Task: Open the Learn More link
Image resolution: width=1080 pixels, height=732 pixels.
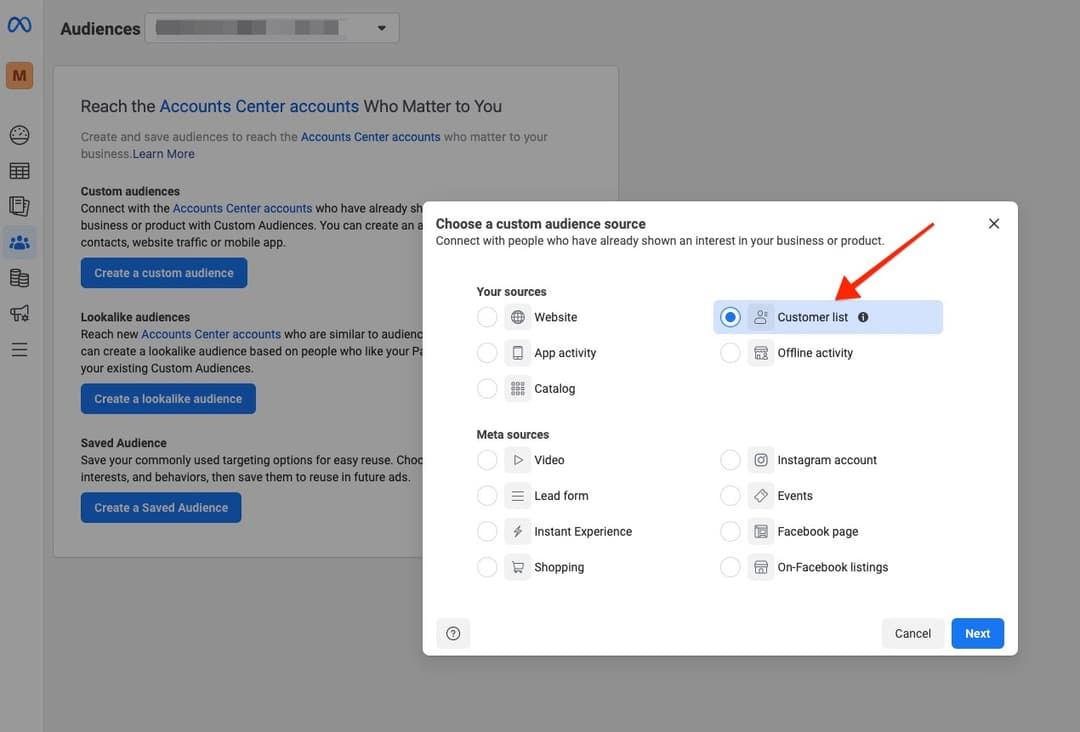Action: coord(164,154)
